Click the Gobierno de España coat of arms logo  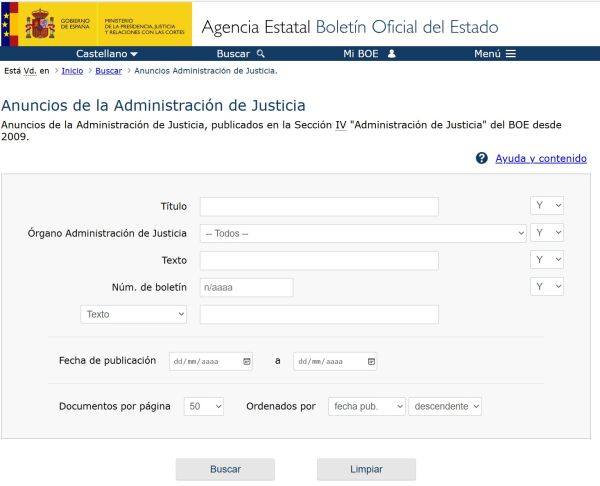click(40, 24)
